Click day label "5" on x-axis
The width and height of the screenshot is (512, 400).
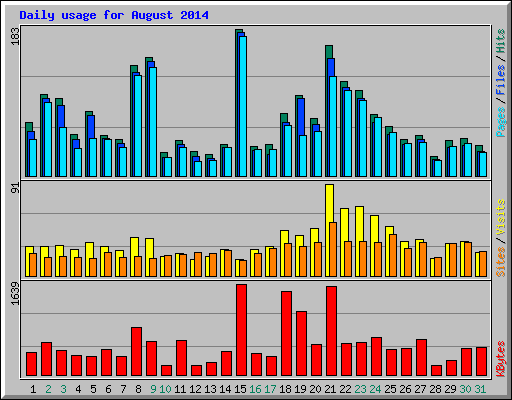pos(93,389)
